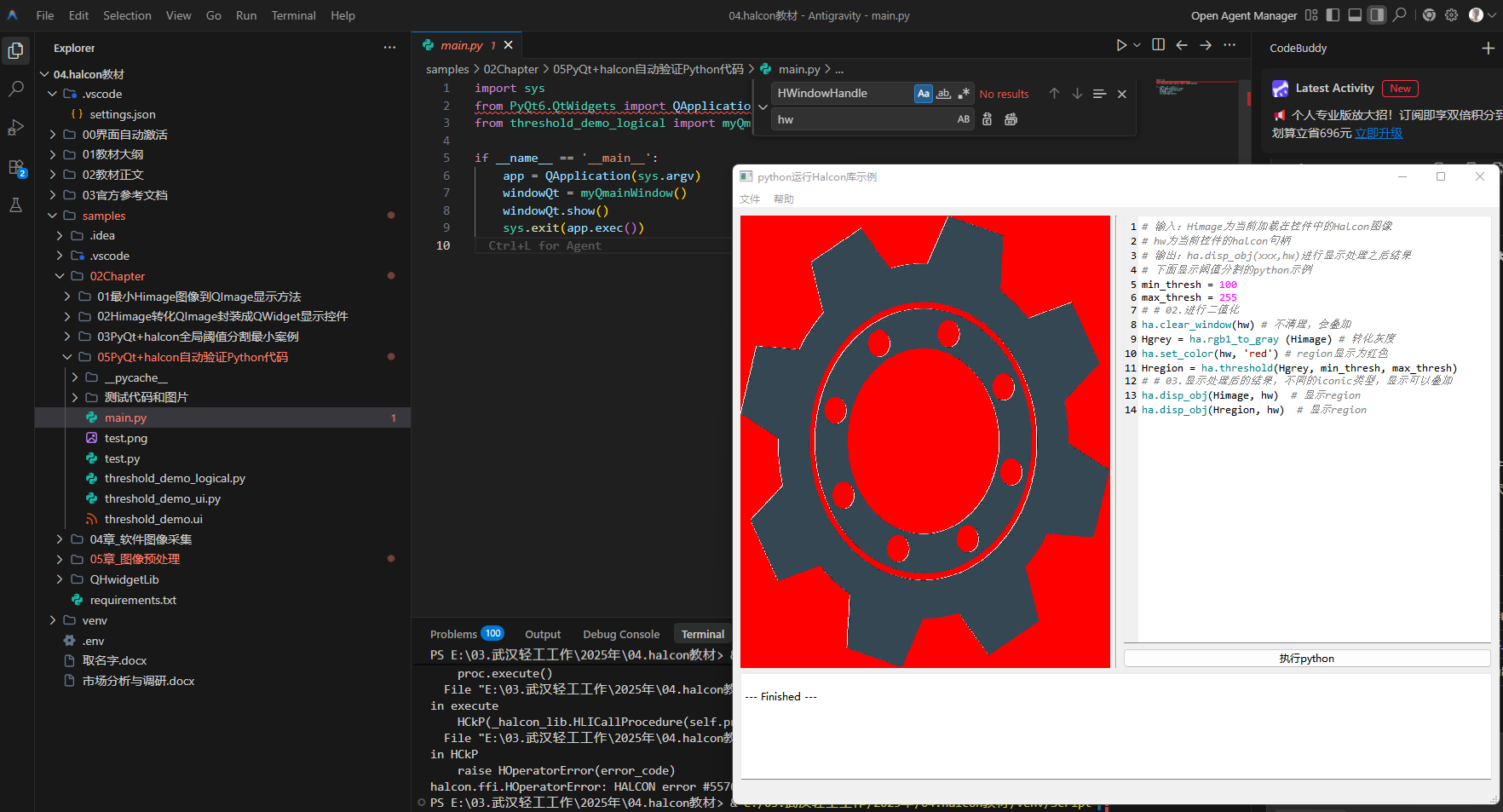Expand the 04章_软件图像采集 folder

pyautogui.click(x=60, y=539)
